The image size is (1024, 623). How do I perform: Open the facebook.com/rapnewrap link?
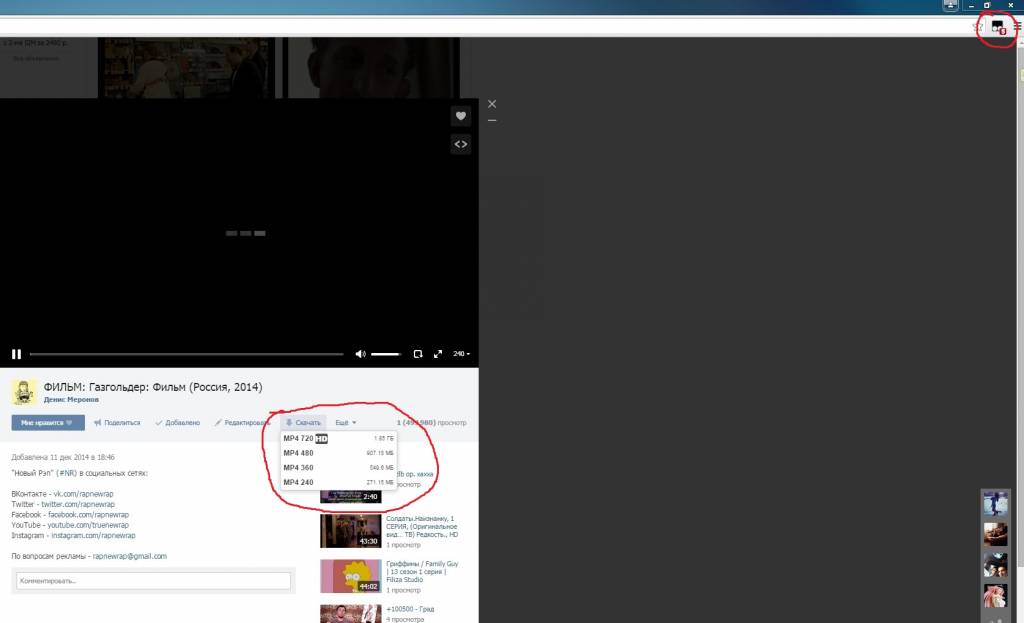pos(88,515)
